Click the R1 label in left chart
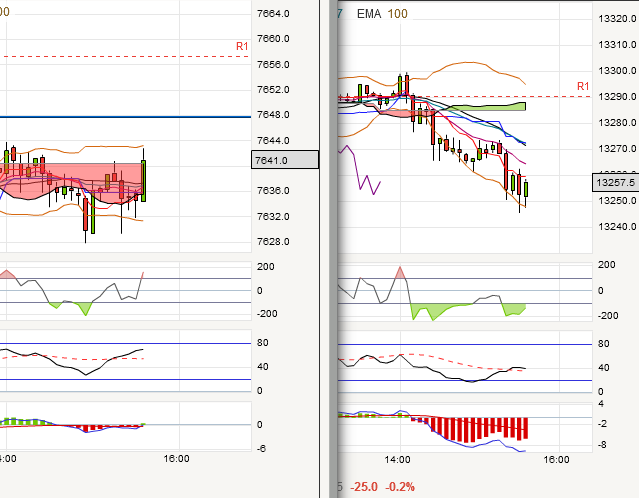 point(242,46)
